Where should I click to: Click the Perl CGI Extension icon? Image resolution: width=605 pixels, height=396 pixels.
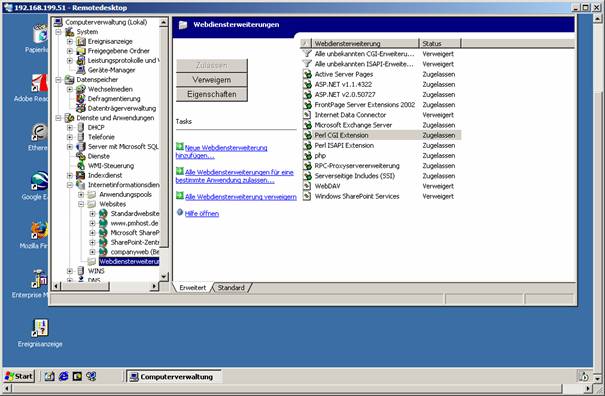click(x=307, y=135)
